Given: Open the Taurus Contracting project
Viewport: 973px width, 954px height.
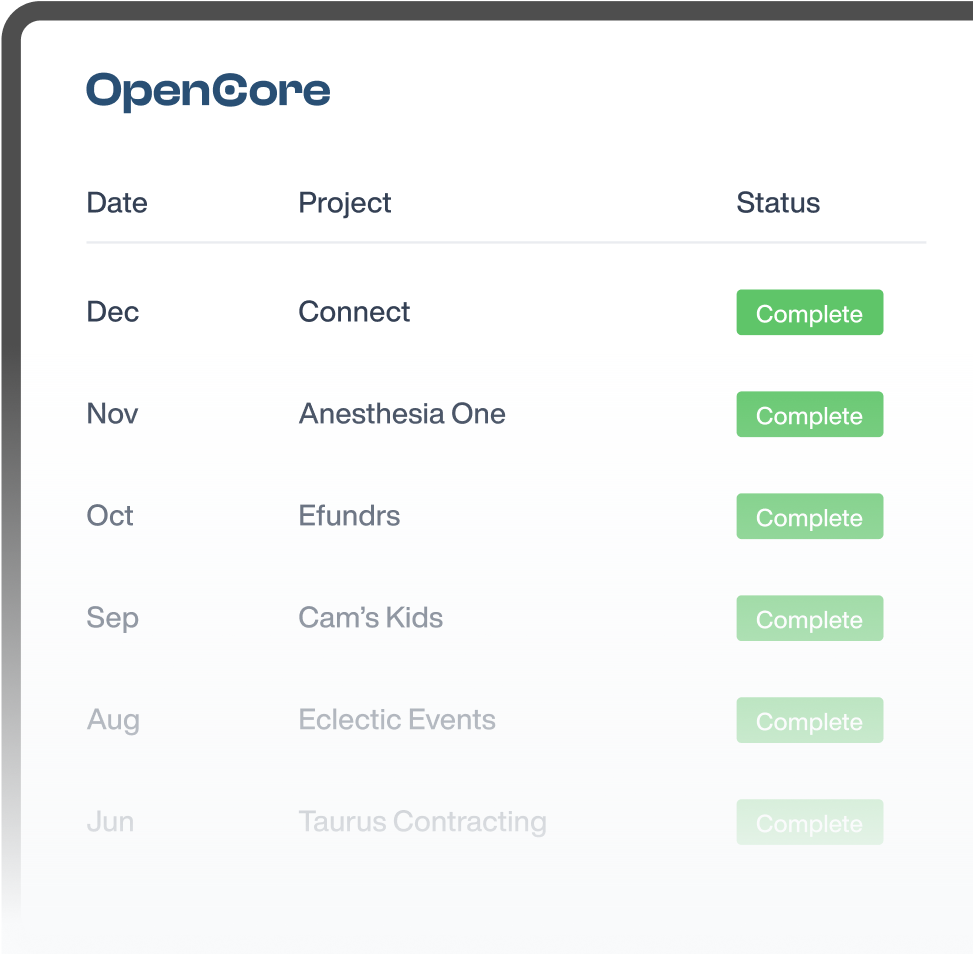Looking at the screenshot, I should [x=423, y=821].
